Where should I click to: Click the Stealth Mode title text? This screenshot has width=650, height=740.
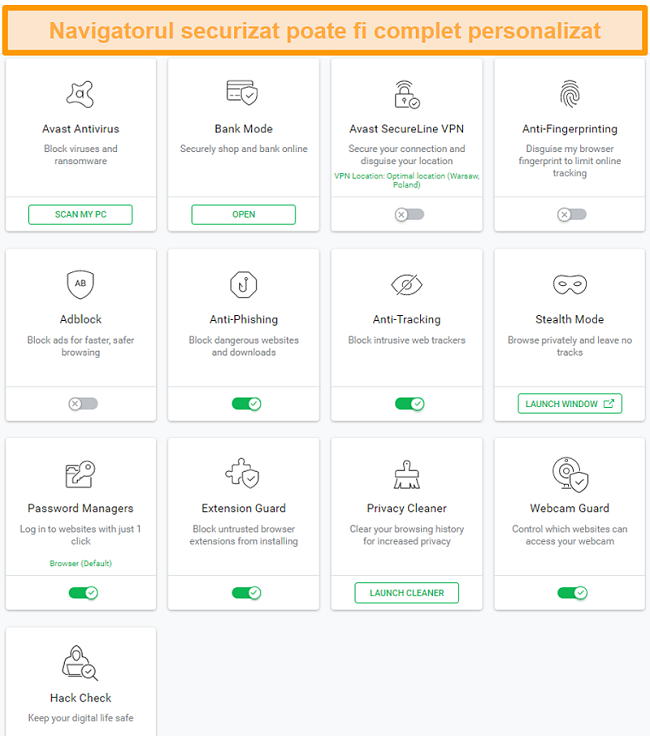tap(570, 320)
